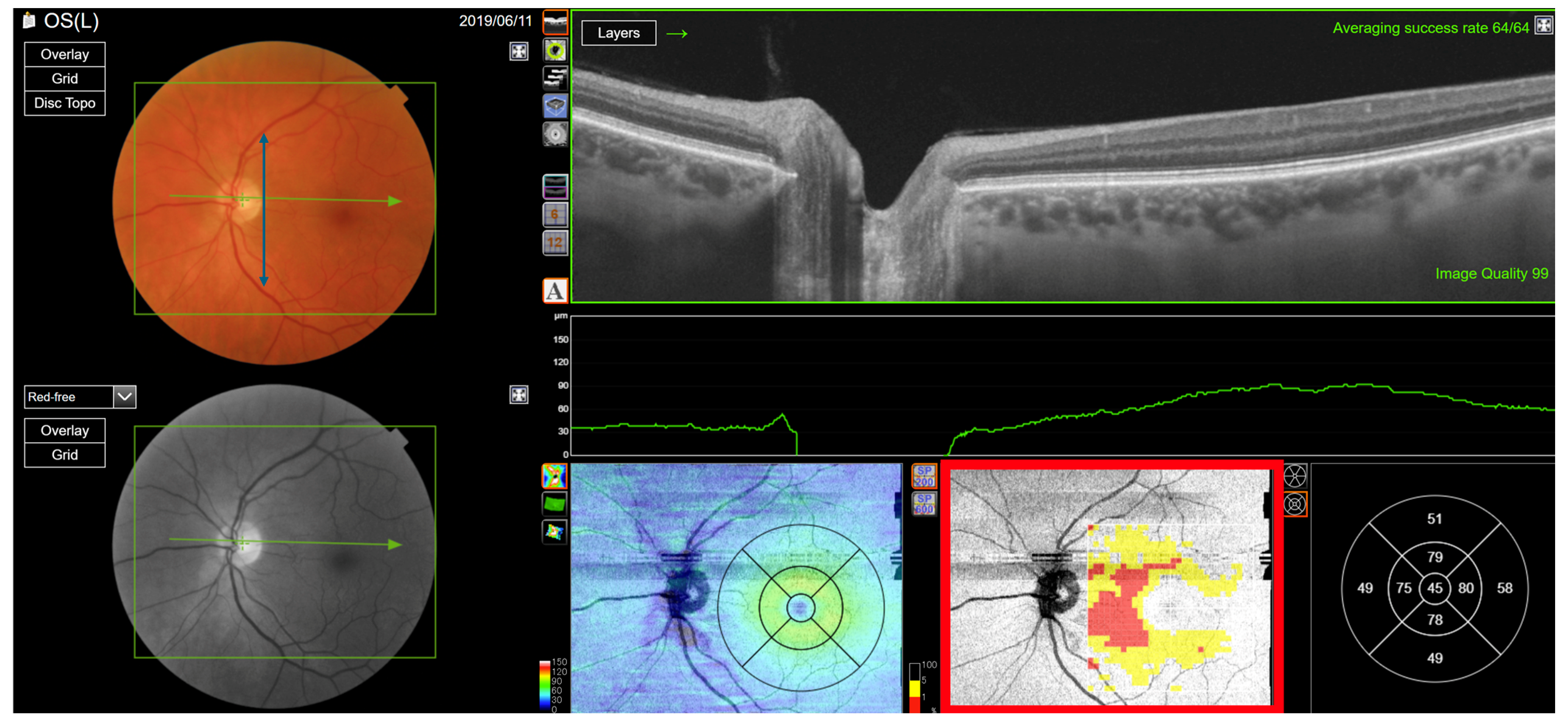Toggle Grid on the color fundus photo
Image resolution: width=1568 pixels, height=724 pixels.
[64, 79]
